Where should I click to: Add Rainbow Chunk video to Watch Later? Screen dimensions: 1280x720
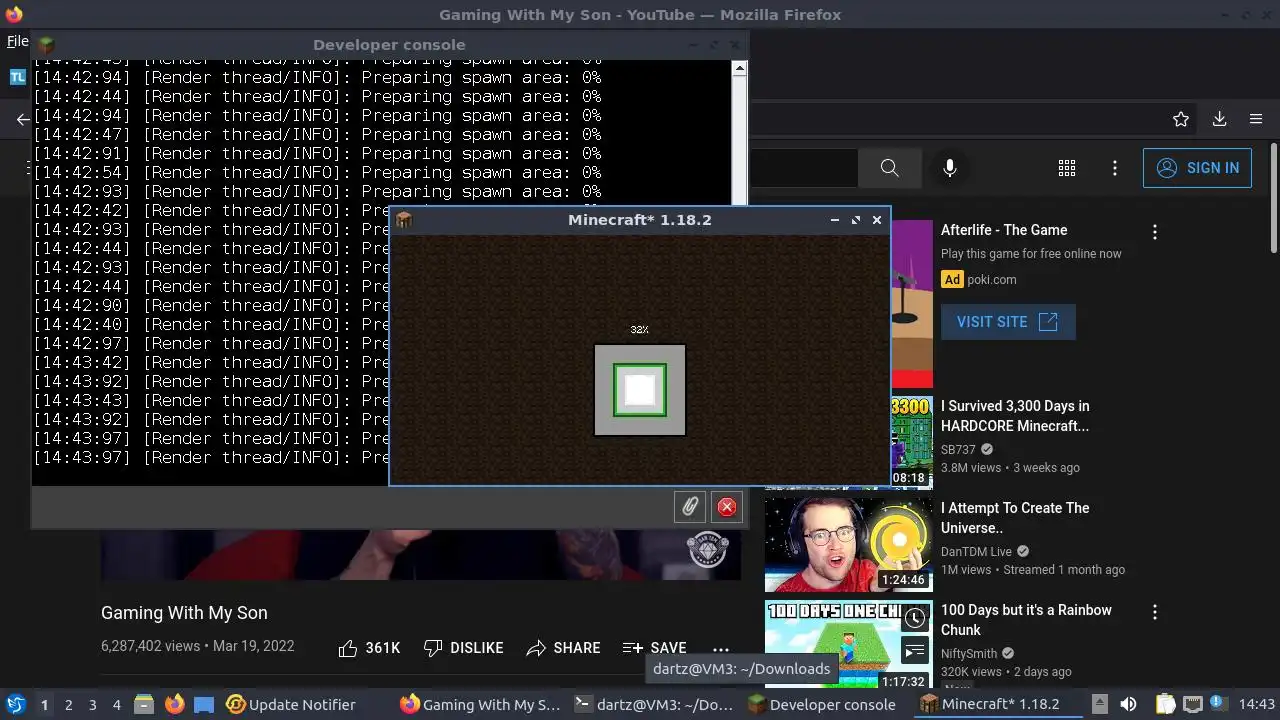[x=915, y=618]
